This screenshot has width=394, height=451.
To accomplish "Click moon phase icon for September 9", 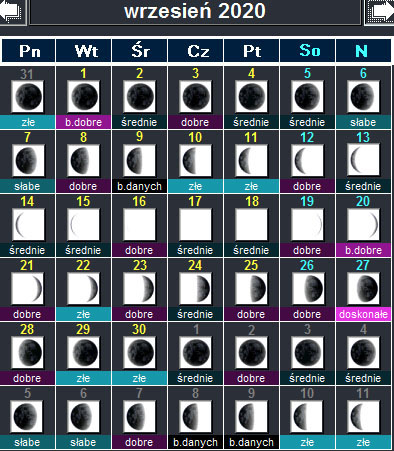I will [x=139, y=161].
